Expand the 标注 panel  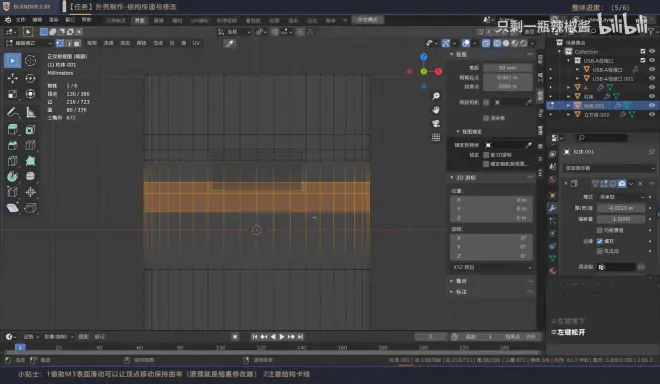pos(452,292)
